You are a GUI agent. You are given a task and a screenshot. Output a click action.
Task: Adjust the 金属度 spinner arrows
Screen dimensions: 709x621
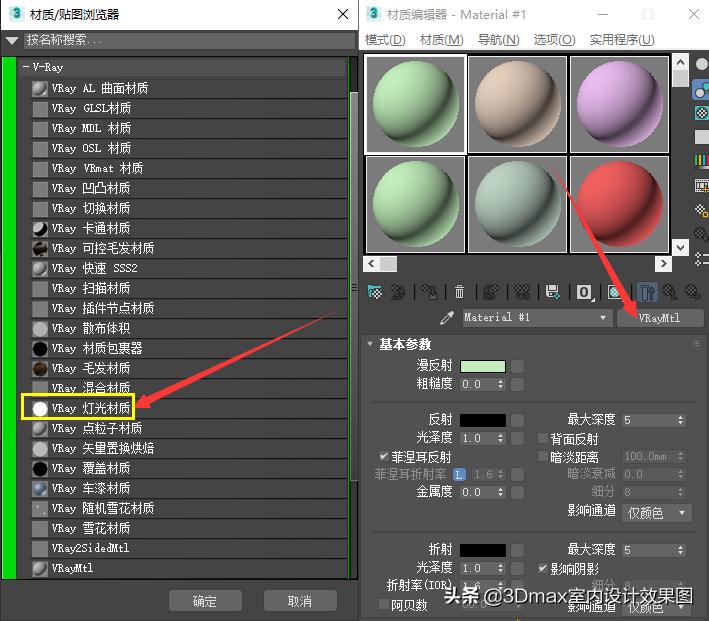500,492
